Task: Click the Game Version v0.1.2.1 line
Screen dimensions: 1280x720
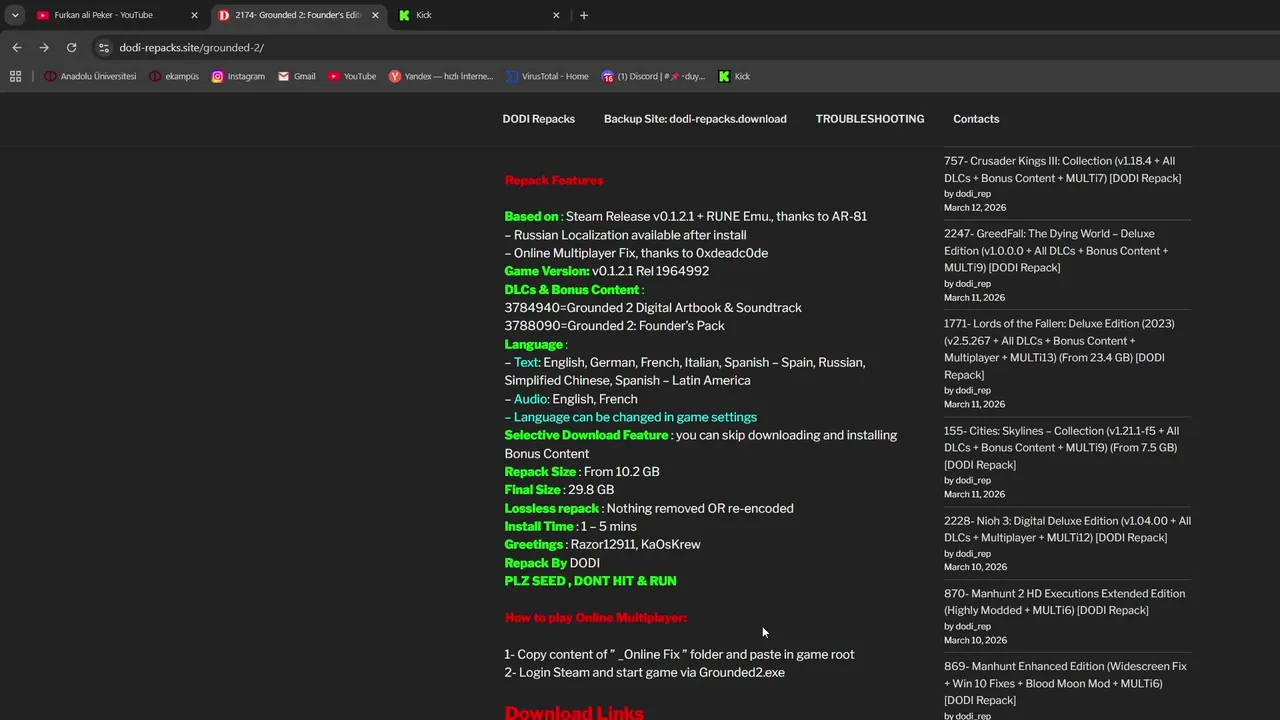Action: click(x=607, y=271)
